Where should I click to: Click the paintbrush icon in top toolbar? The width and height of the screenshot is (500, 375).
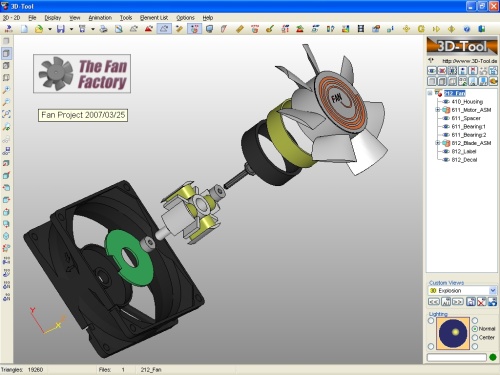point(270,29)
